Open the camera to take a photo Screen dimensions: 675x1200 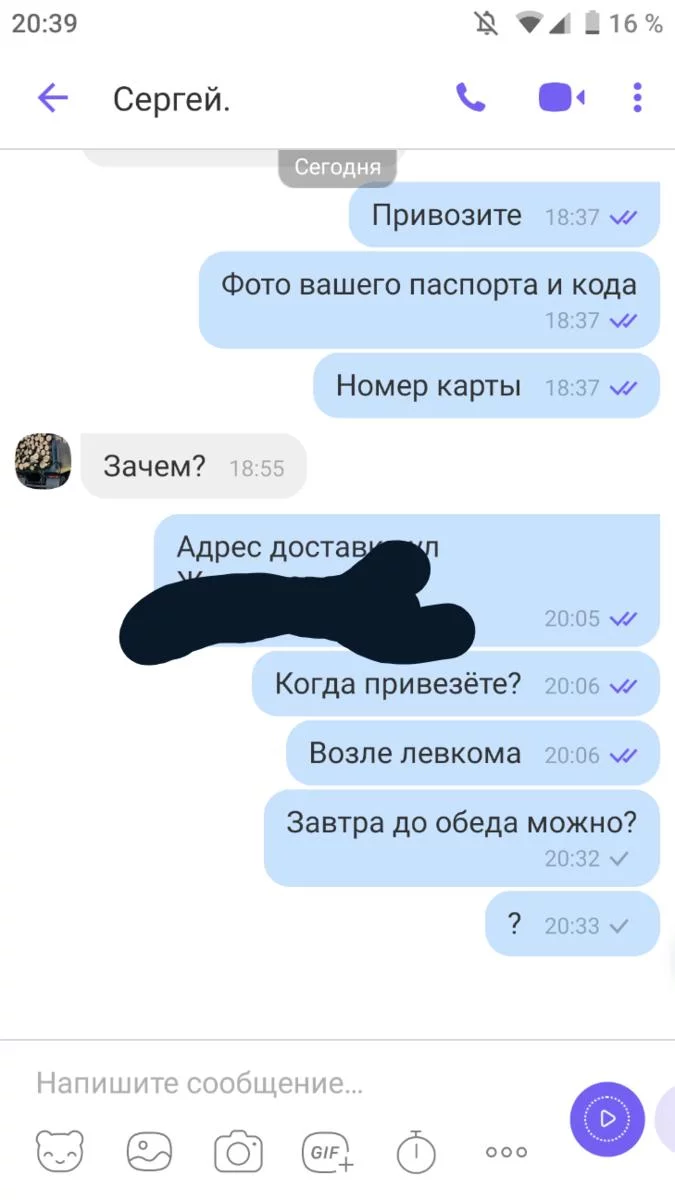click(x=238, y=1152)
